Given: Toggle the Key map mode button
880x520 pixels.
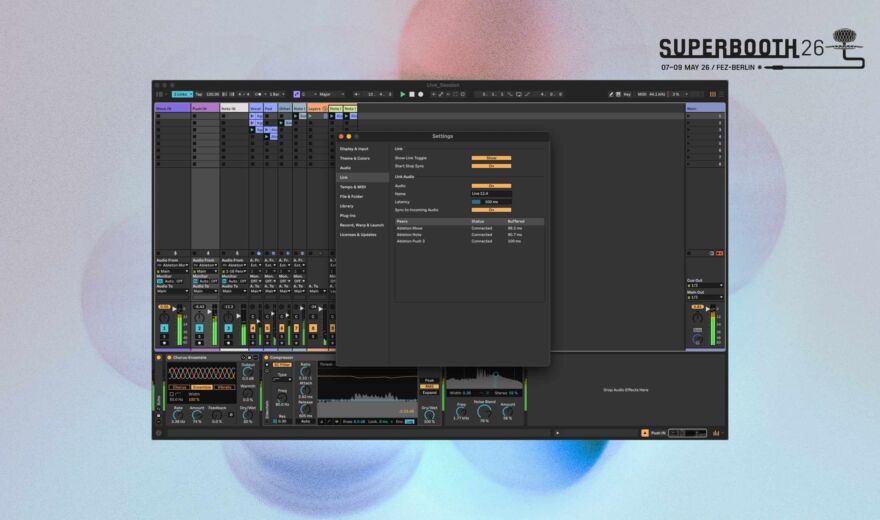Looking at the screenshot, I should tap(627, 94).
